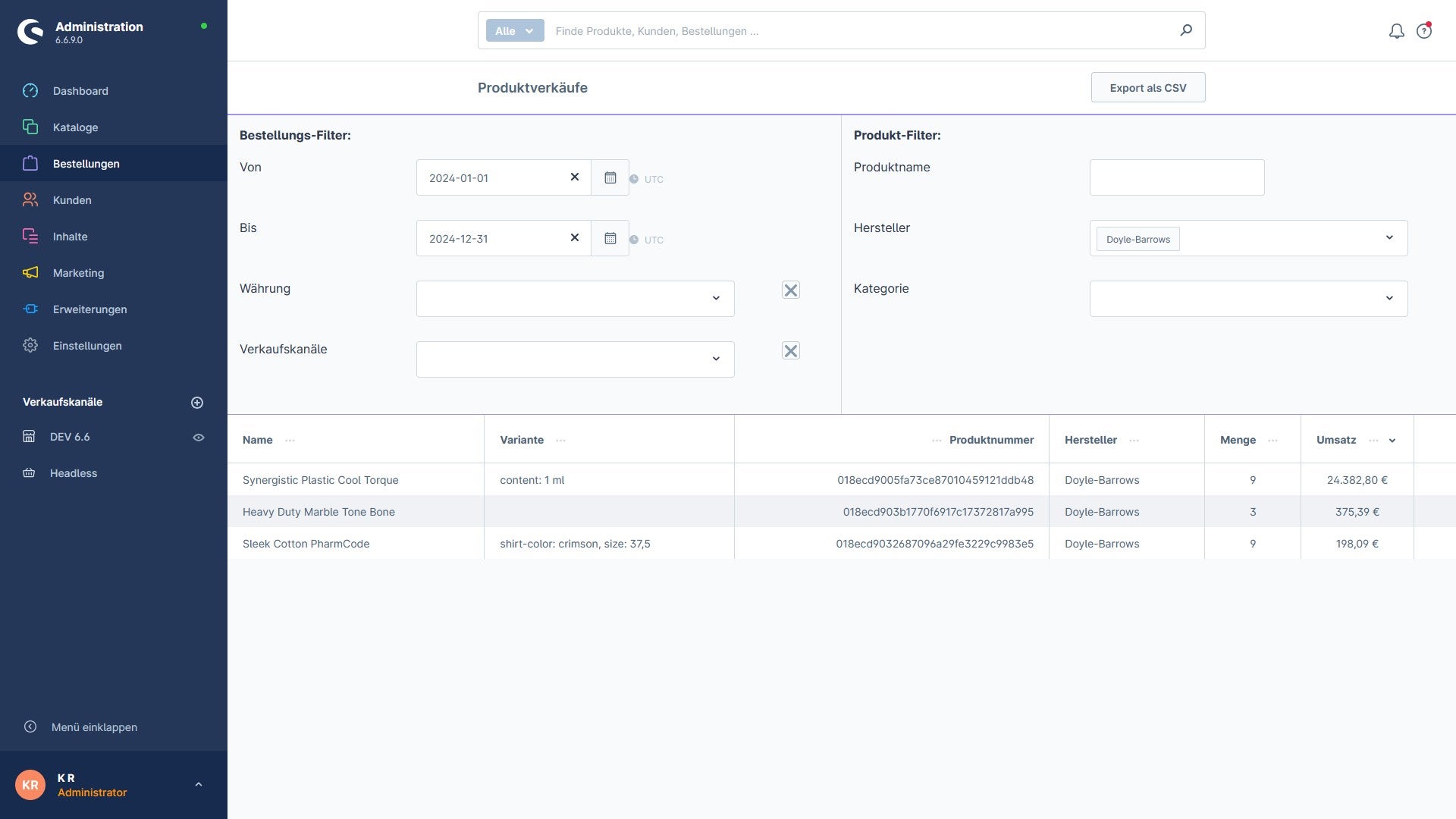Click Export als CSV button

coord(1148,87)
